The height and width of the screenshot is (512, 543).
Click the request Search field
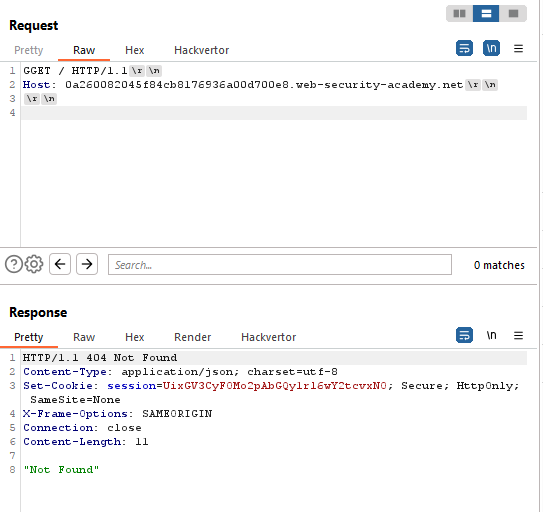[280, 265]
